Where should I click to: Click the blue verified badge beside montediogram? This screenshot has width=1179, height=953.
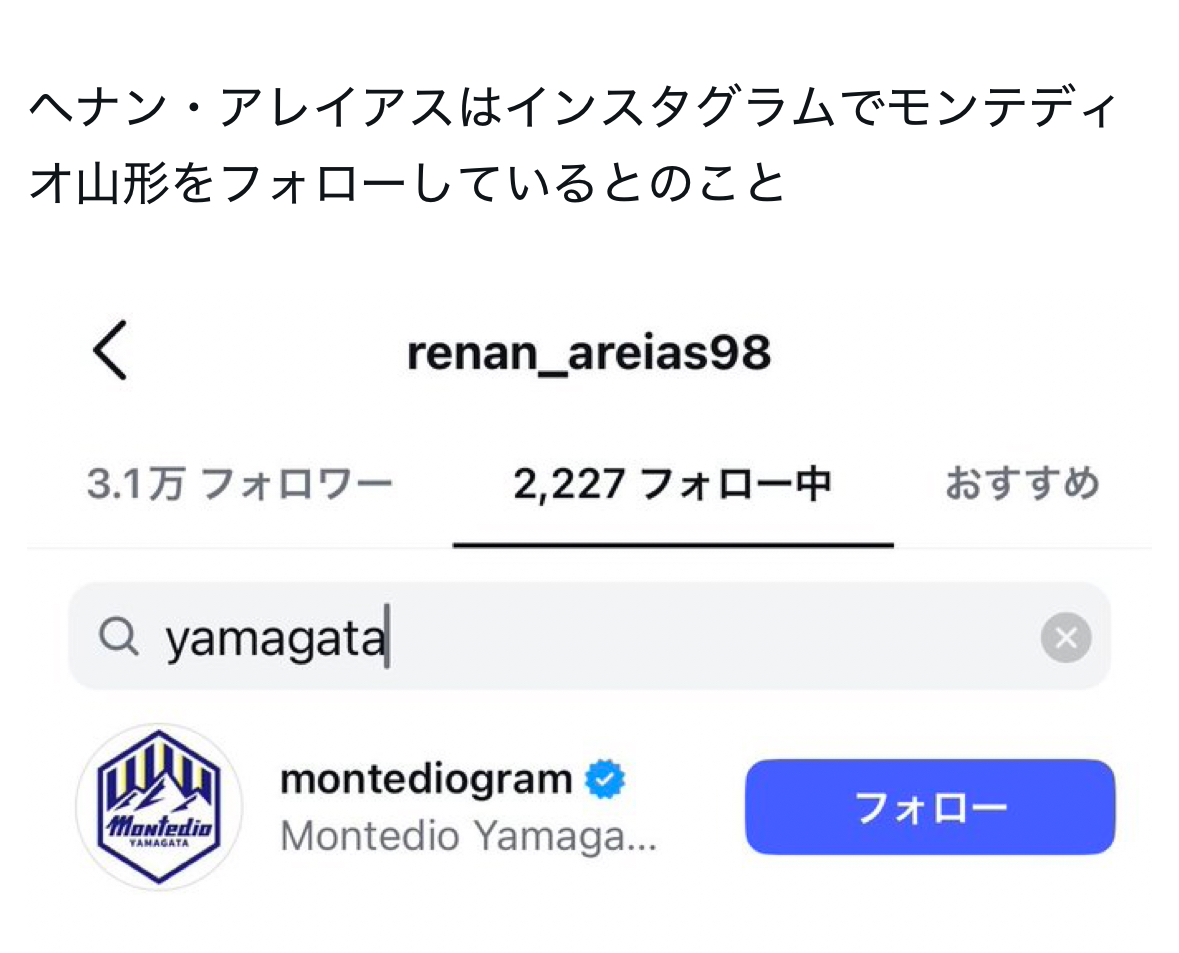[605, 779]
